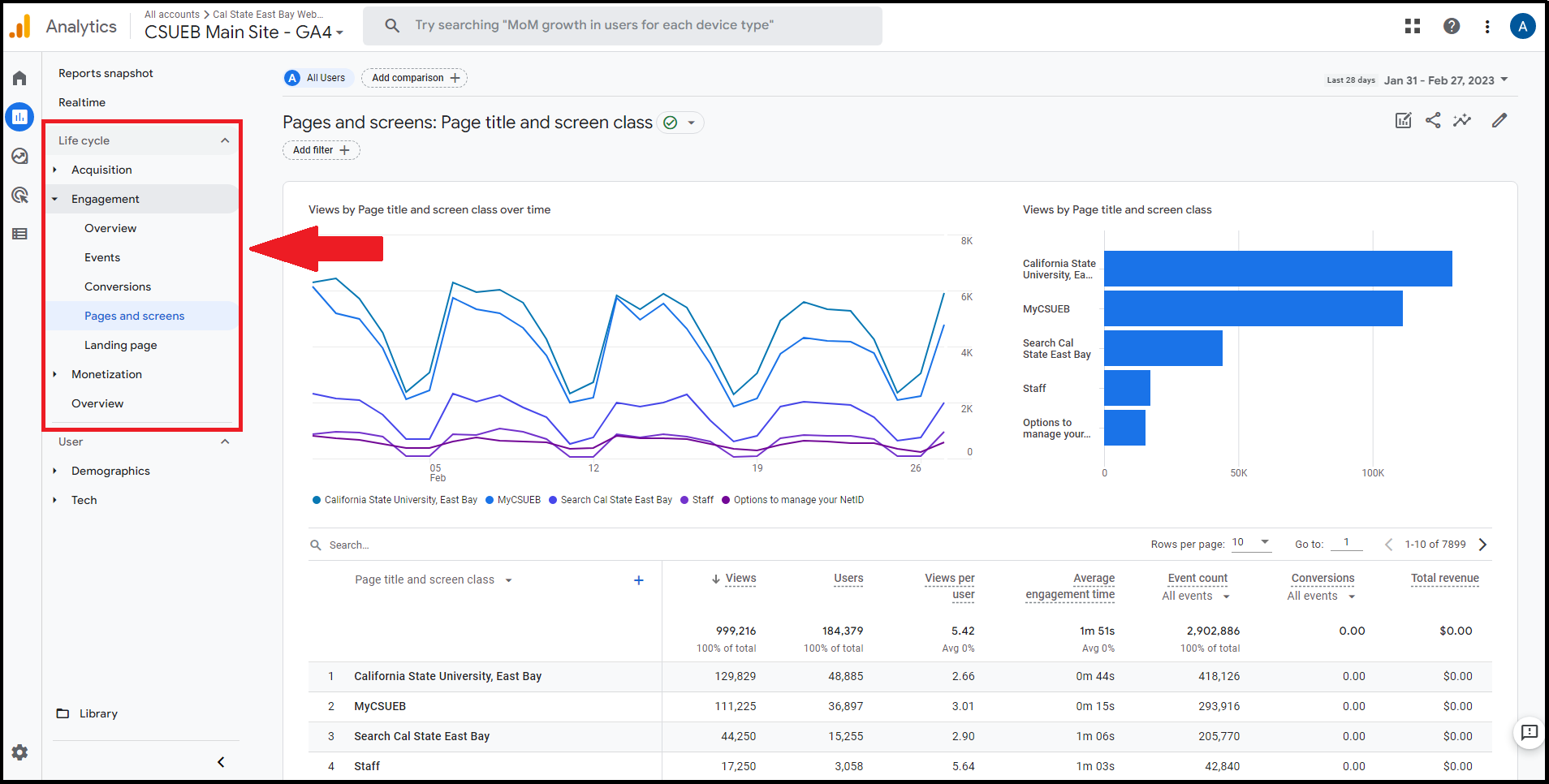
Task: Open the Library
Action: [x=98, y=713]
